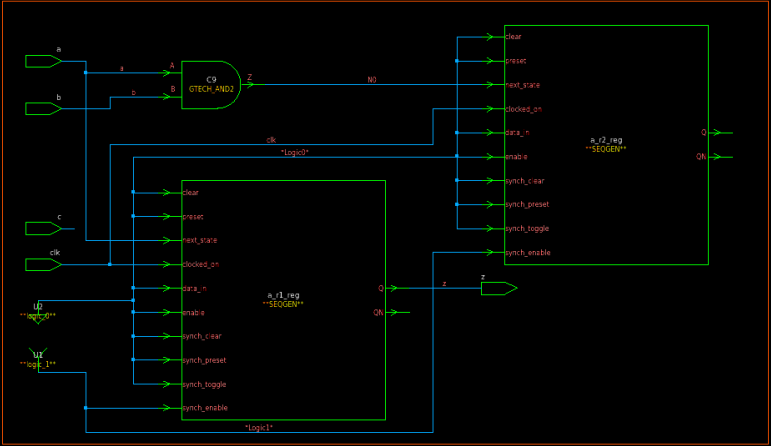Select a_r1_reg preset pin
Viewport: 771px width, 446px height.
193,216
